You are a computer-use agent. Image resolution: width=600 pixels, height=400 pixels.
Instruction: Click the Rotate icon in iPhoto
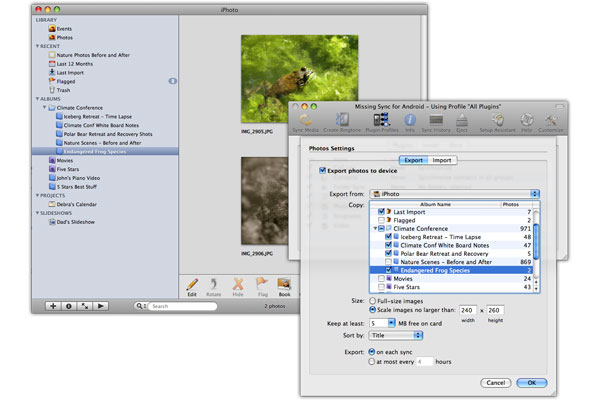214,285
